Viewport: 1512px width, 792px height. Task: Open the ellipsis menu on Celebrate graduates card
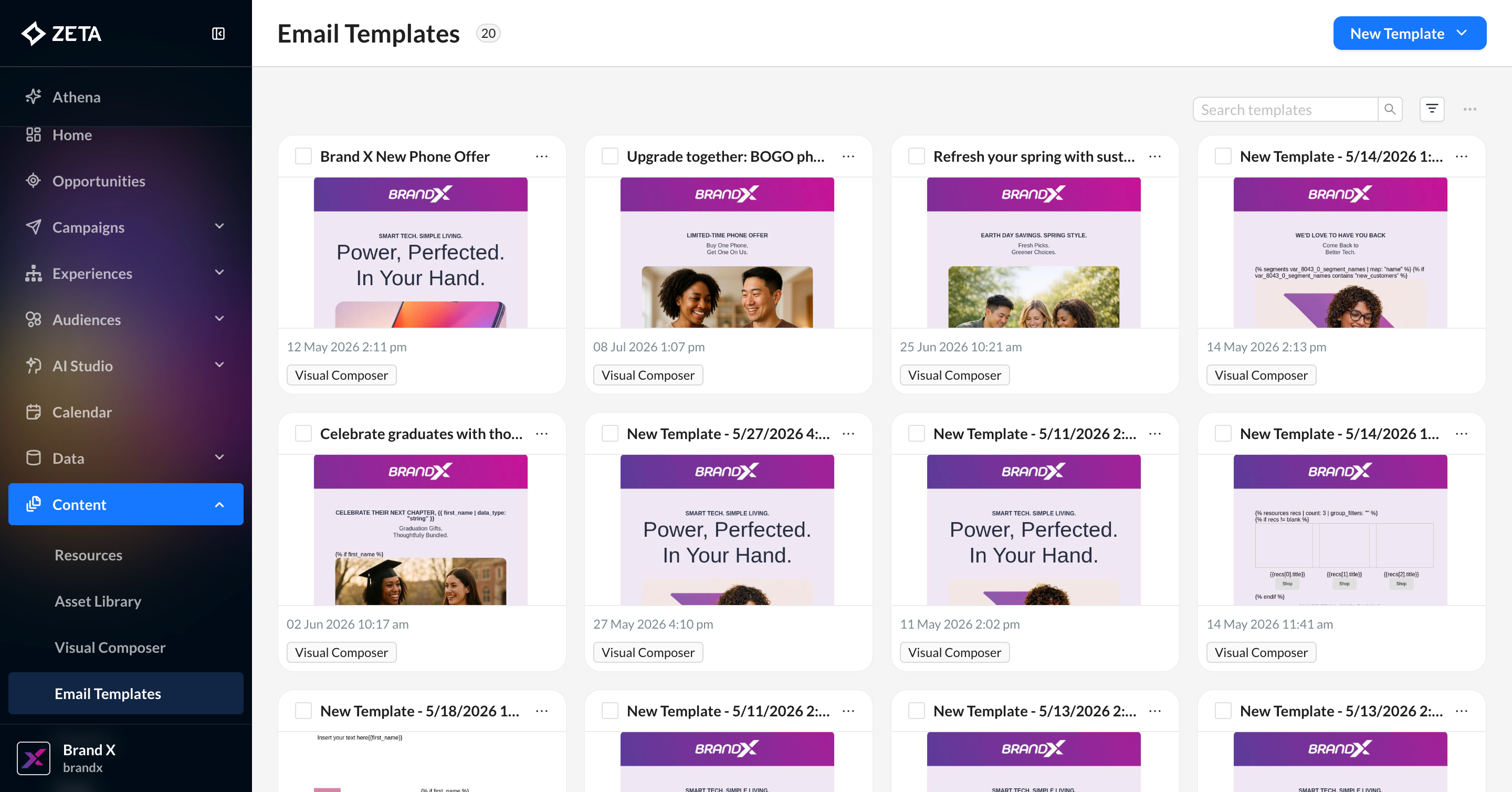pyautogui.click(x=542, y=433)
